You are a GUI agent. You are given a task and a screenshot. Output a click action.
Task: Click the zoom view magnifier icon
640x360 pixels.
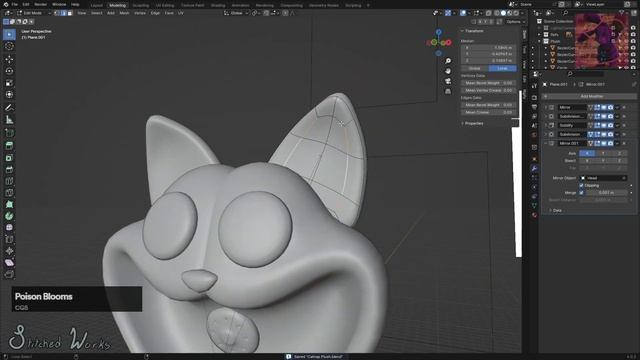pyautogui.click(x=448, y=61)
